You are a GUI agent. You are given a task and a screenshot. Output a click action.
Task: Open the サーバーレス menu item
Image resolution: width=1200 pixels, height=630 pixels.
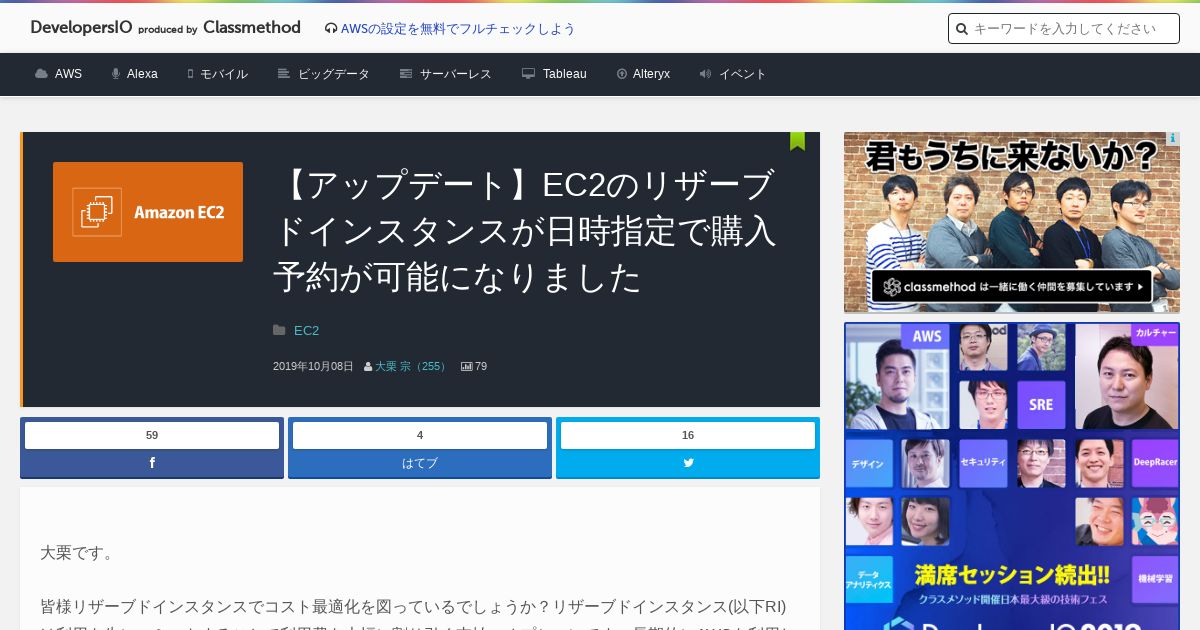(456, 74)
